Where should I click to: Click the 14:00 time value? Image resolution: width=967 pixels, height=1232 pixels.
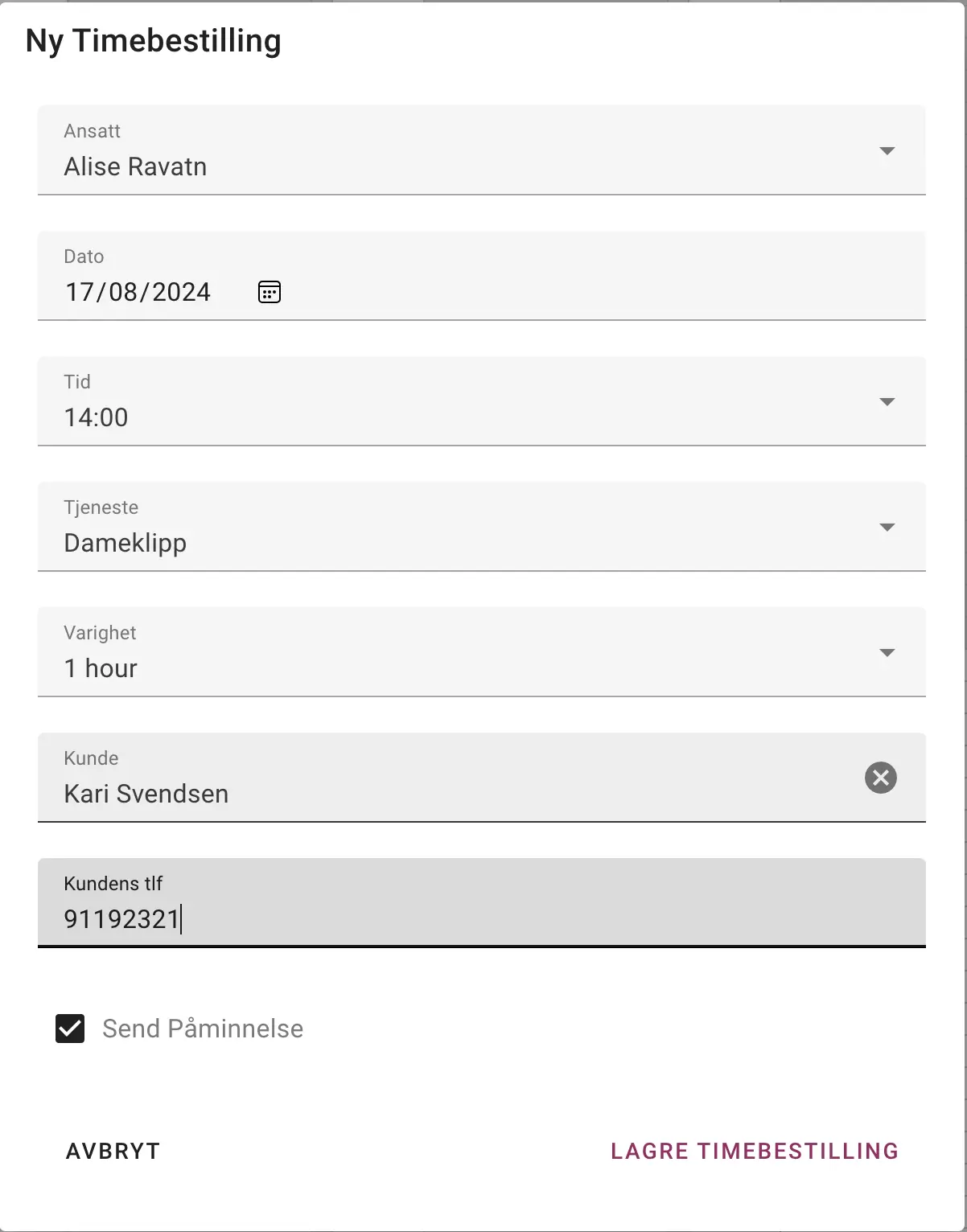[97, 417]
